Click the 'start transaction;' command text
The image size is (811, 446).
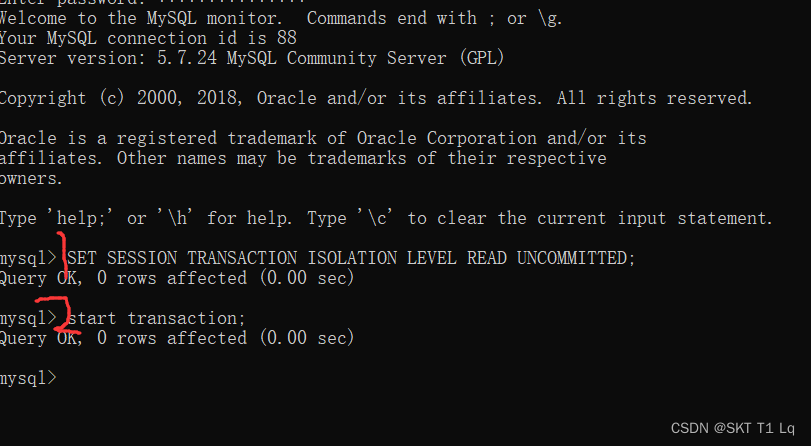point(157,318)
